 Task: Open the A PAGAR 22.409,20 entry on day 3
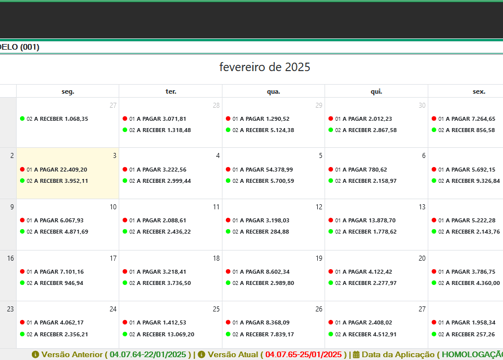(54, 169)
